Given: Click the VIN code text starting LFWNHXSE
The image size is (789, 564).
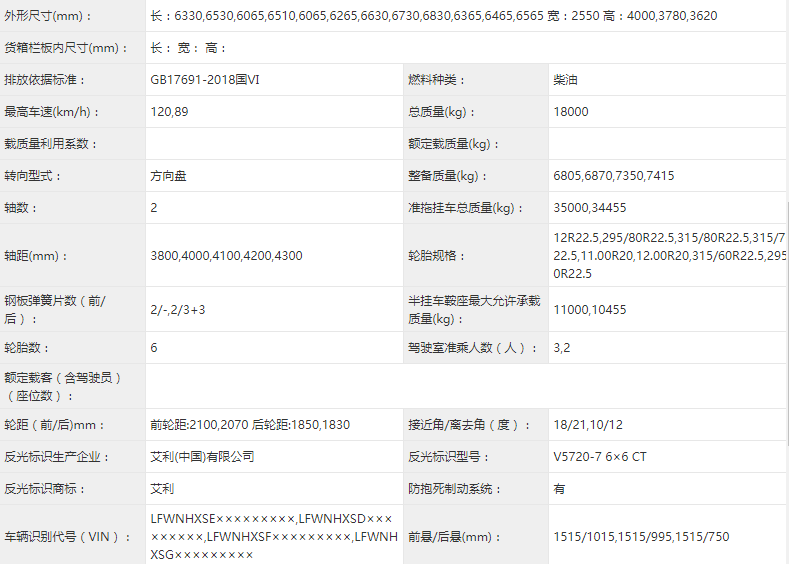Looking at the screenshot, I should click(x=273, y=536).
